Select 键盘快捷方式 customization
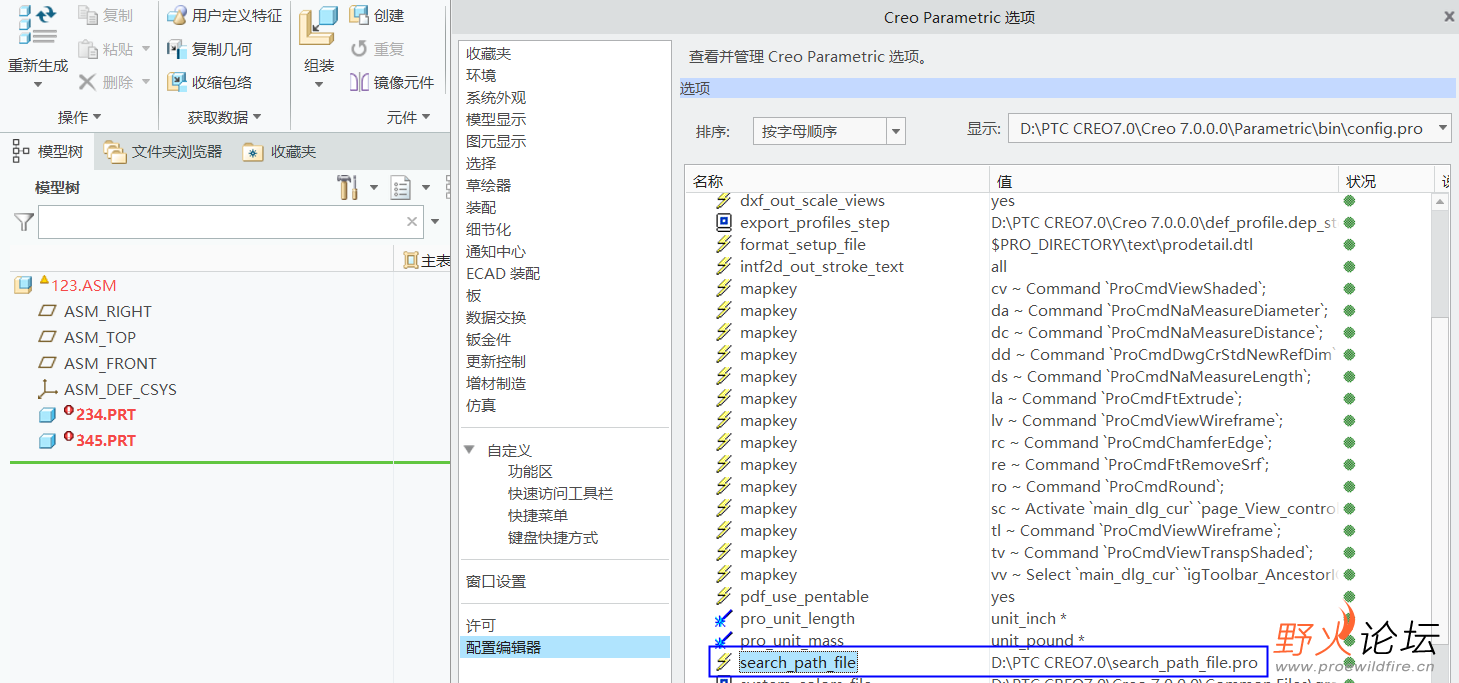The height and width of the screenshot is (683, 1459). [553, 537]
